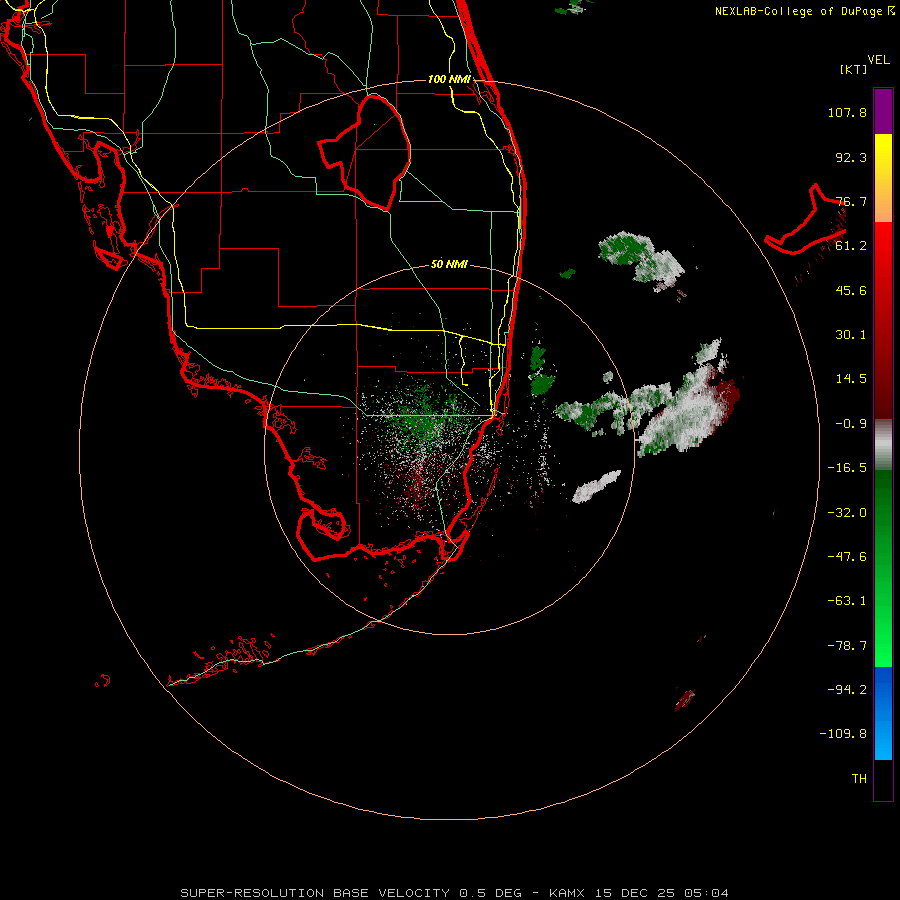The height and width of the screenshot is (900, 900).
Task: Click the Lake Okeechobee outline on the map
Action: (x=364, y=152)
